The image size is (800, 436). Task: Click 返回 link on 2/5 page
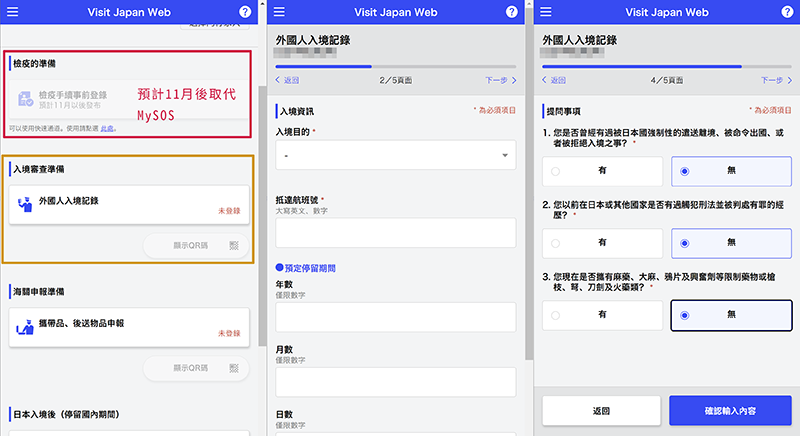[x=291, y=80]
